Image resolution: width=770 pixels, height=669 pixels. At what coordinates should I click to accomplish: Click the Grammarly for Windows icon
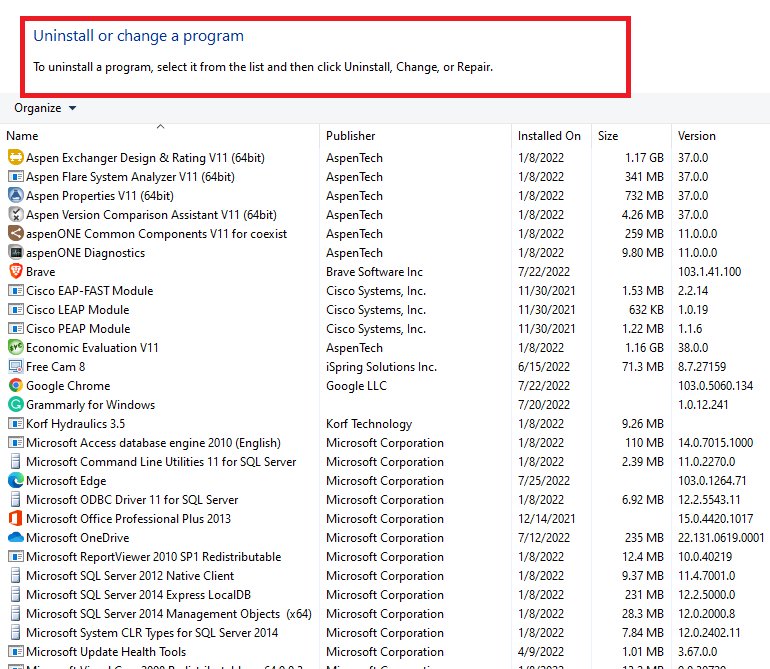tap(15, 405)
